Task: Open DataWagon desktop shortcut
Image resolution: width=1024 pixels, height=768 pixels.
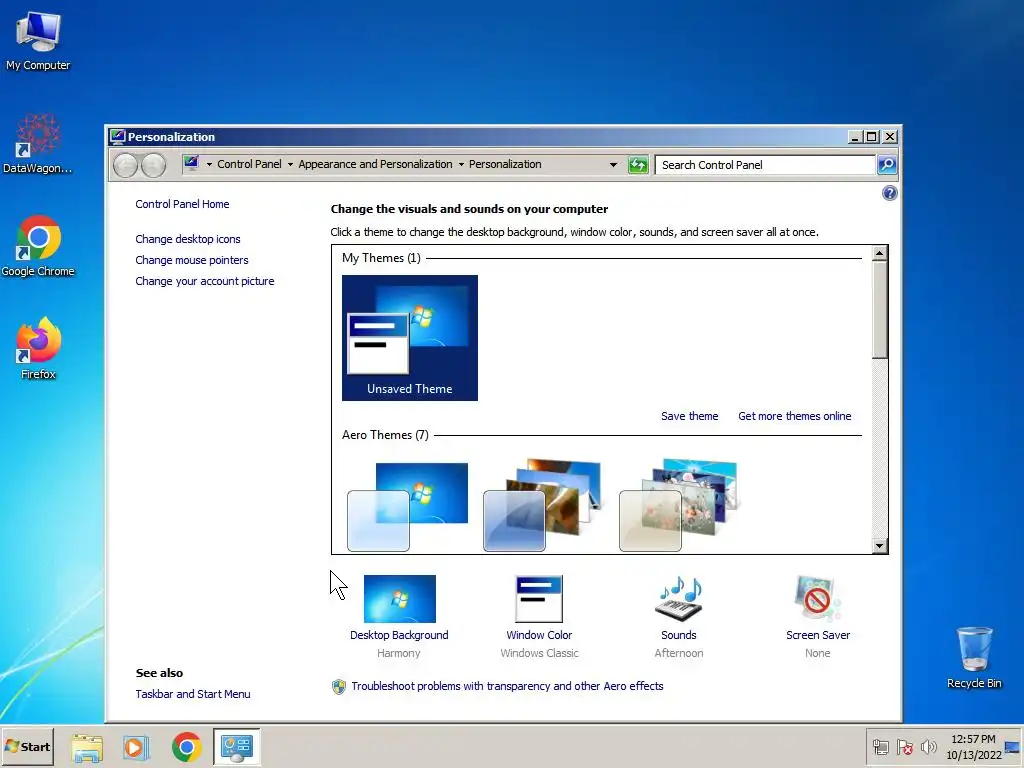Action: [x=38, y=144]
